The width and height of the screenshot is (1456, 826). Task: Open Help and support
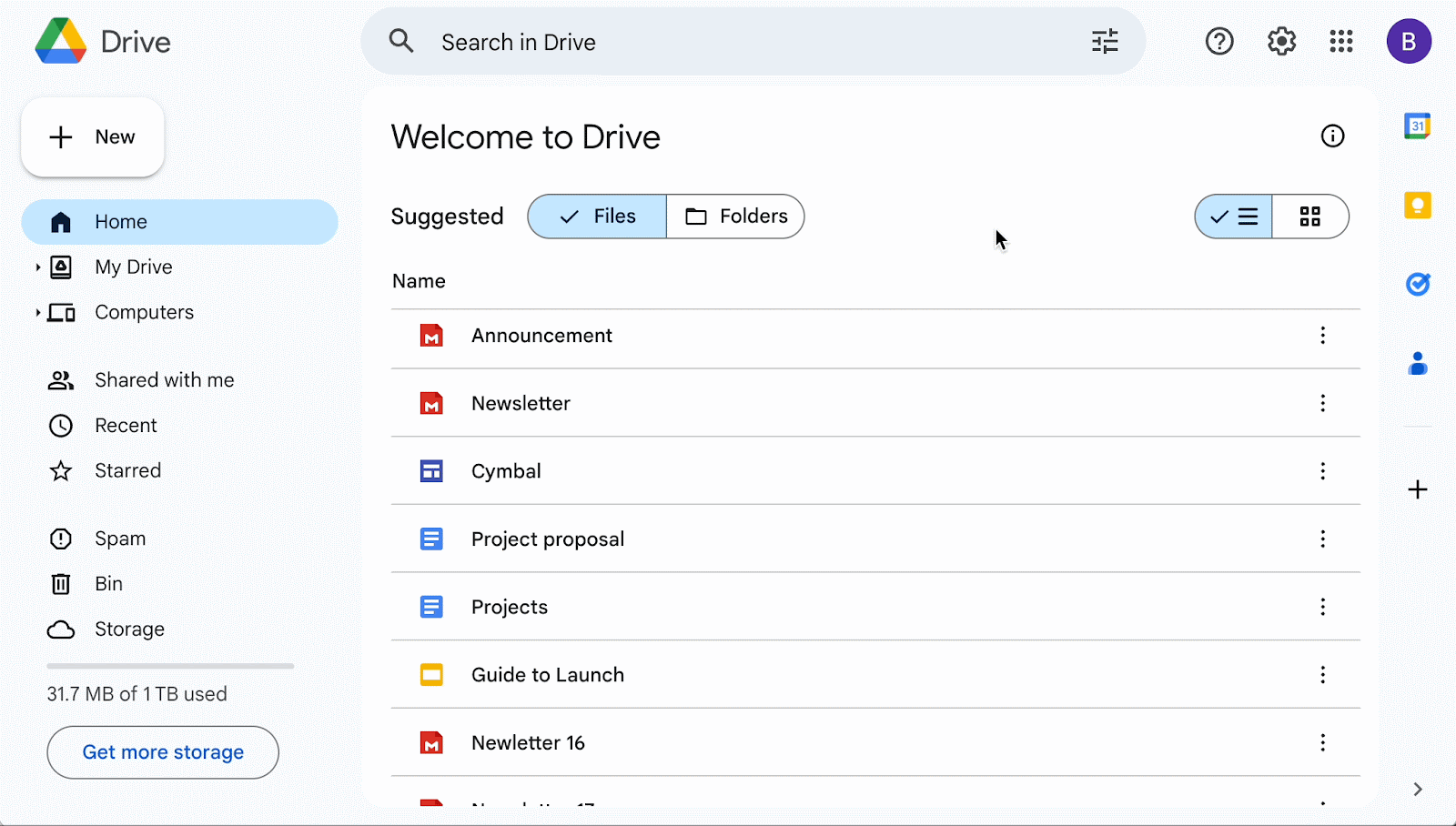click(x=1219, y=41)
